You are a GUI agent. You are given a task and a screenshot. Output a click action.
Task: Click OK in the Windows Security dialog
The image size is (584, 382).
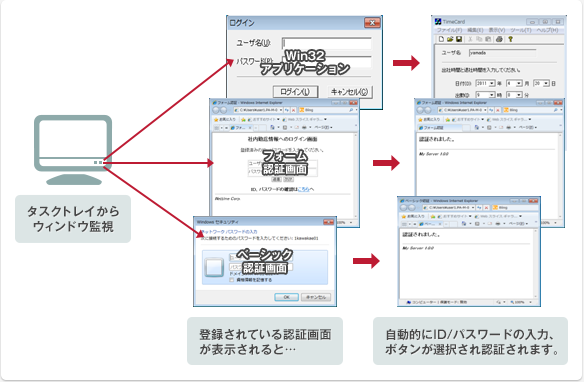286,297
